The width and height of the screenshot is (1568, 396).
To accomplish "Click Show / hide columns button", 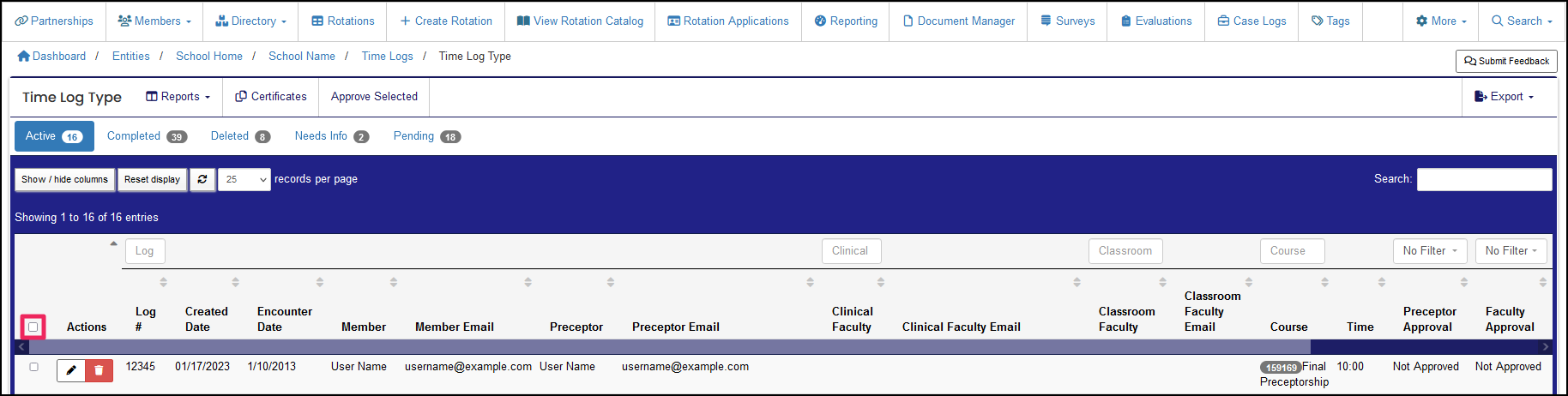I will pyautogui.click(x=65, y=179).
